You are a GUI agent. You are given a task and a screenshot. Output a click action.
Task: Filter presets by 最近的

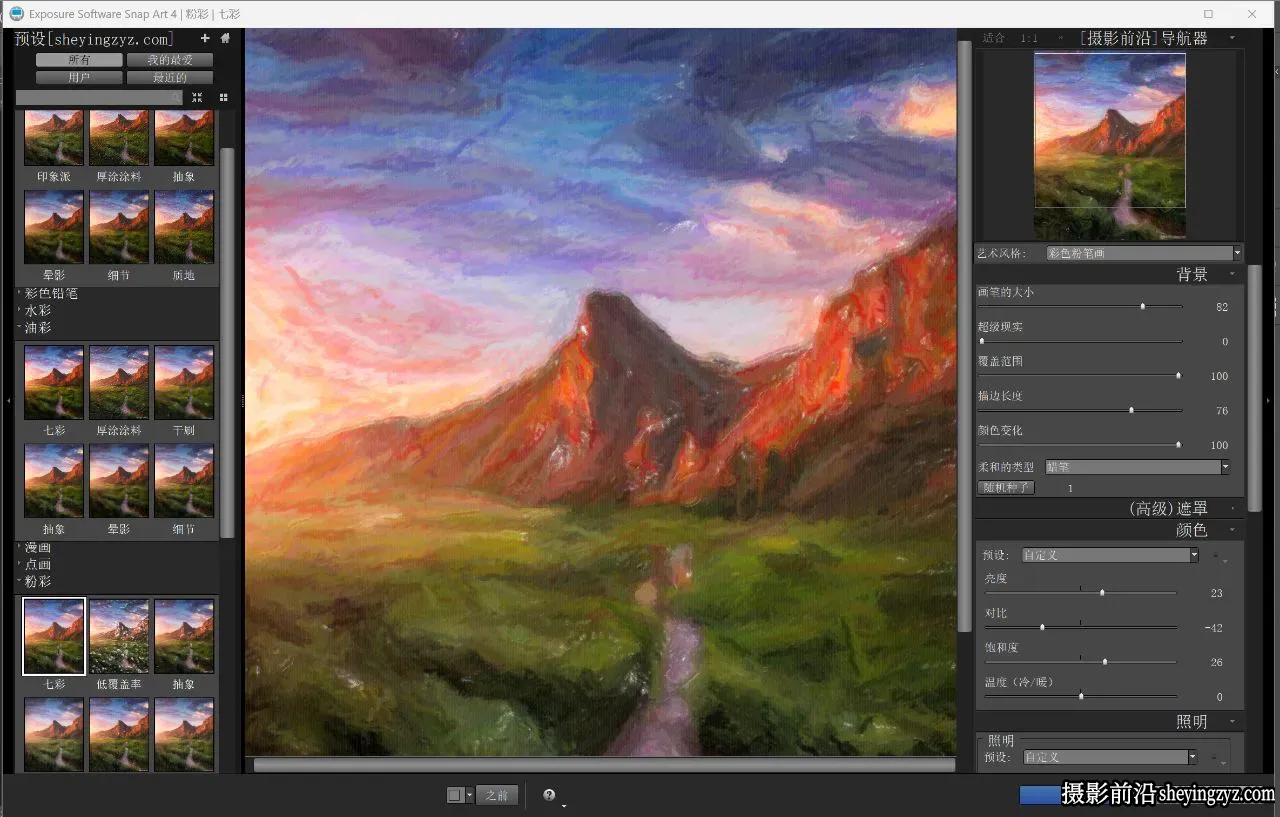coord(169,77)
